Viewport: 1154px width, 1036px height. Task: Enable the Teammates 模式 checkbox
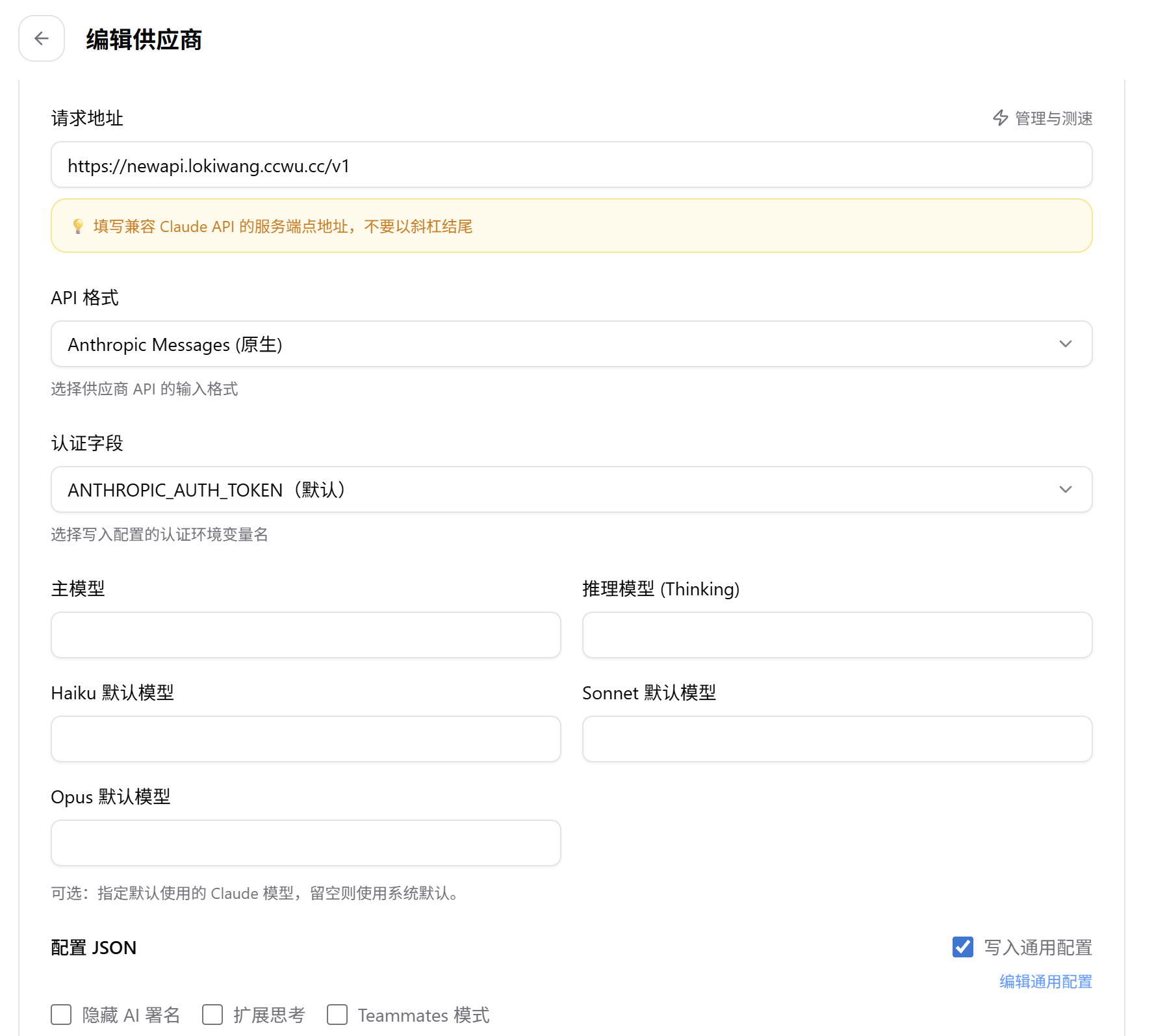point(337,1015)
